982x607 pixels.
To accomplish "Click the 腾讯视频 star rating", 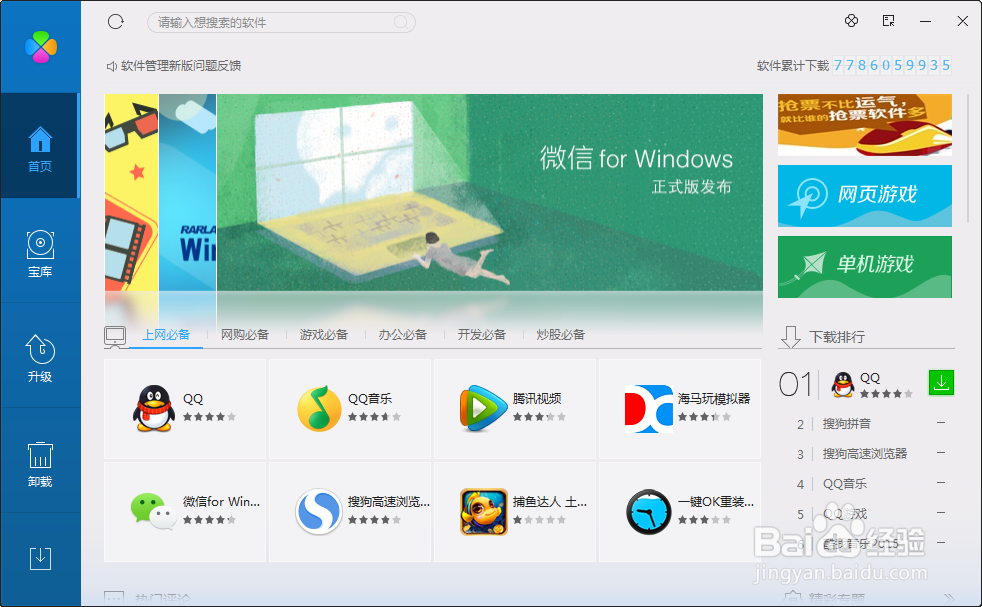I will click(x=539, y=417).
